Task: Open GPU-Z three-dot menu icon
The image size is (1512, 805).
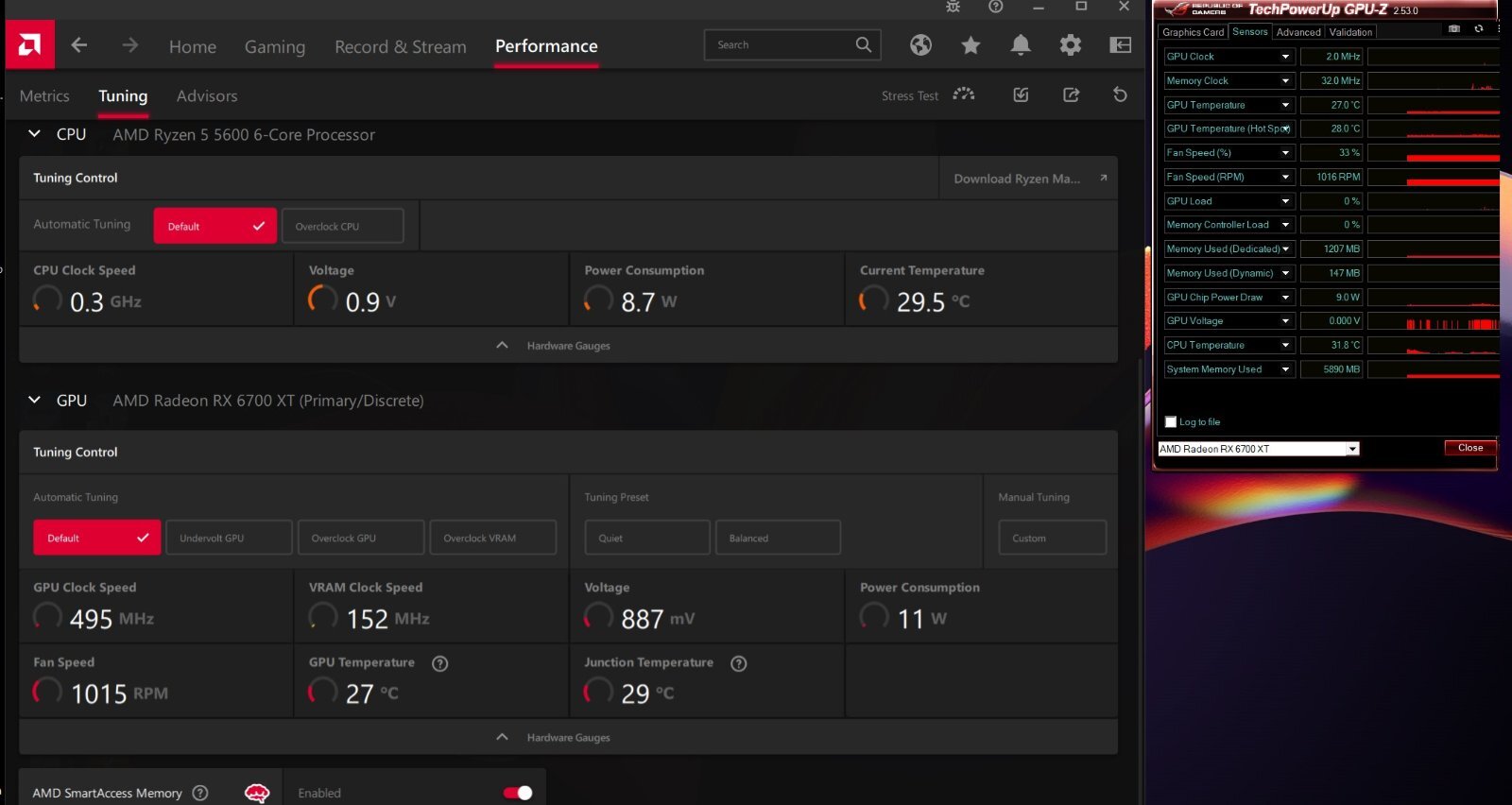Action: 1499,29
